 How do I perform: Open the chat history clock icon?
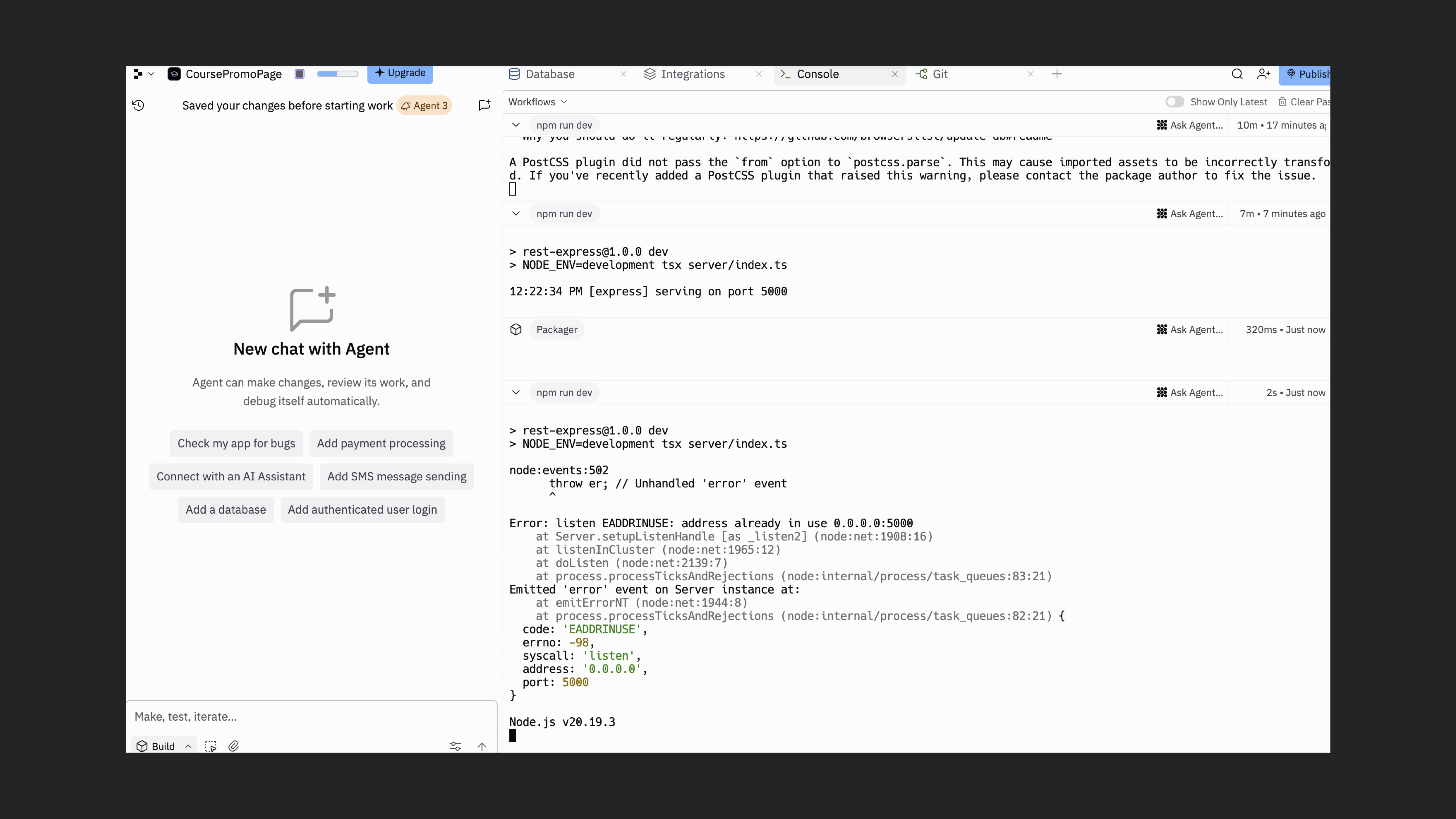click(139, 105)
